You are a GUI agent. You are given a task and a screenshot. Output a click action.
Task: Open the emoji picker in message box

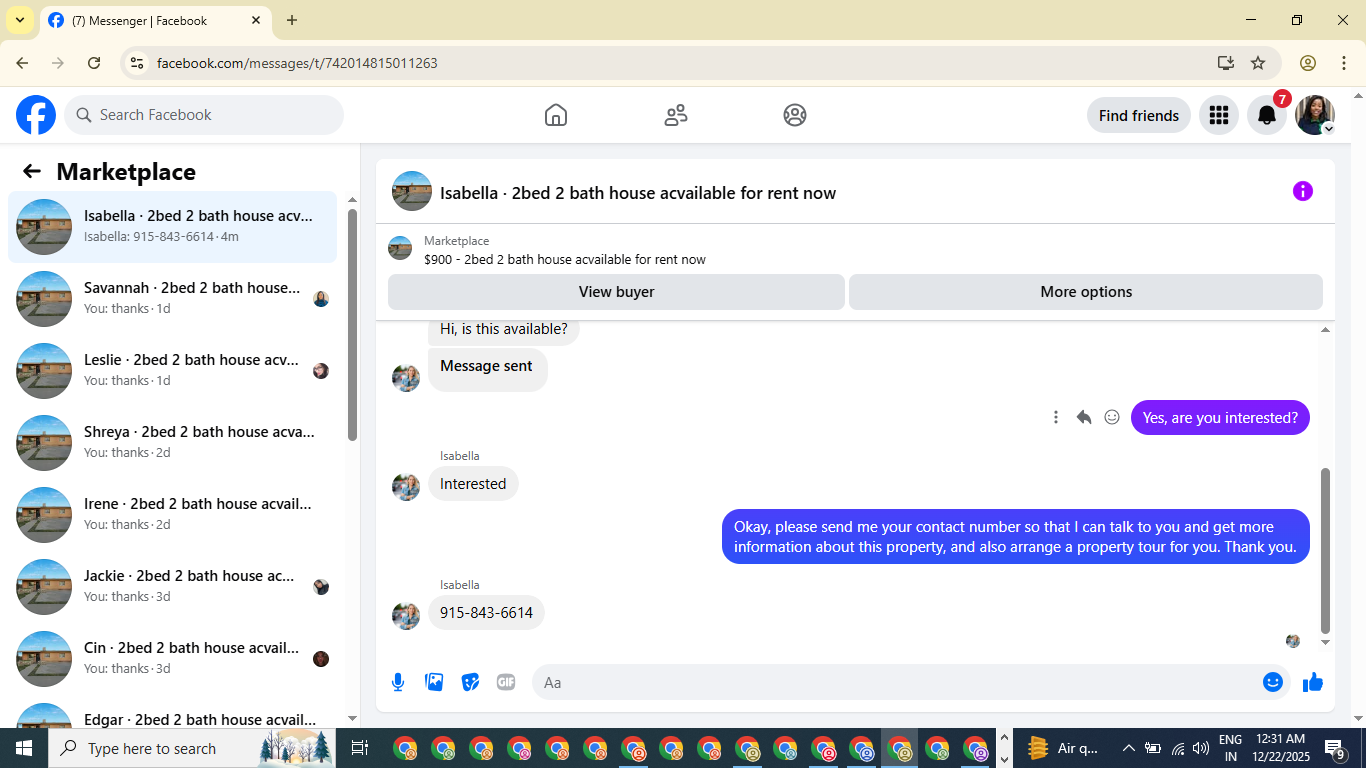(1273, 682)
